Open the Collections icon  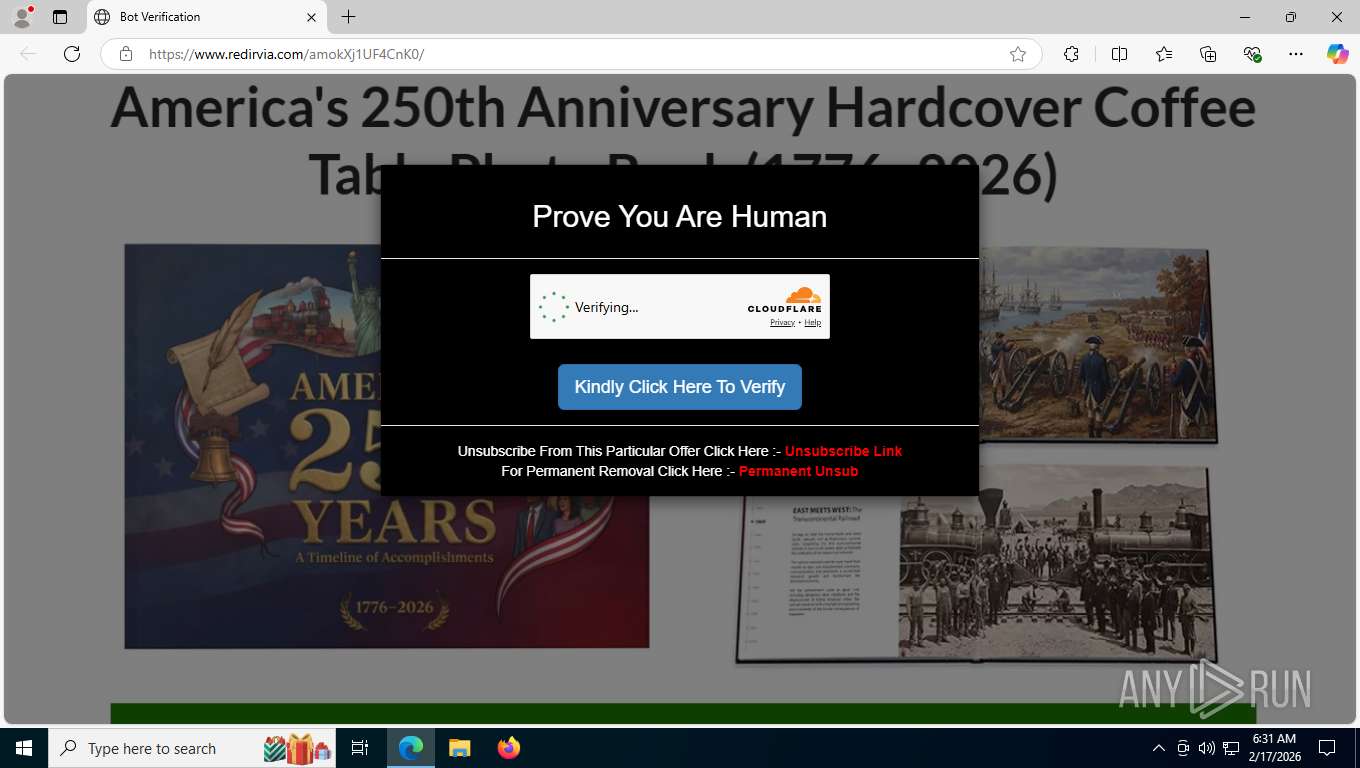[1208, 54]
